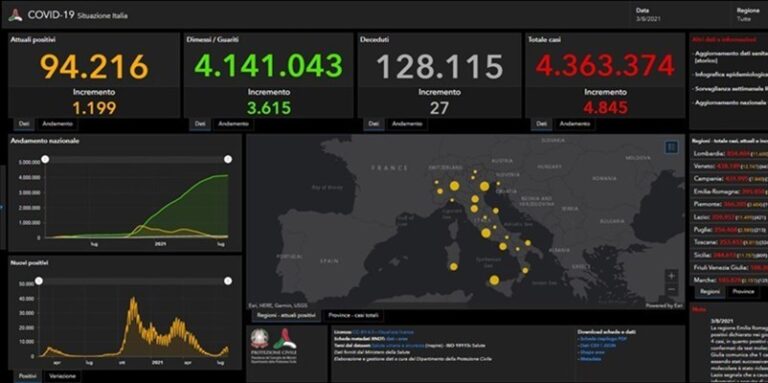Click right handle of Nuovi positivi range slider
The image size is (768, 383).
(228, 281)
